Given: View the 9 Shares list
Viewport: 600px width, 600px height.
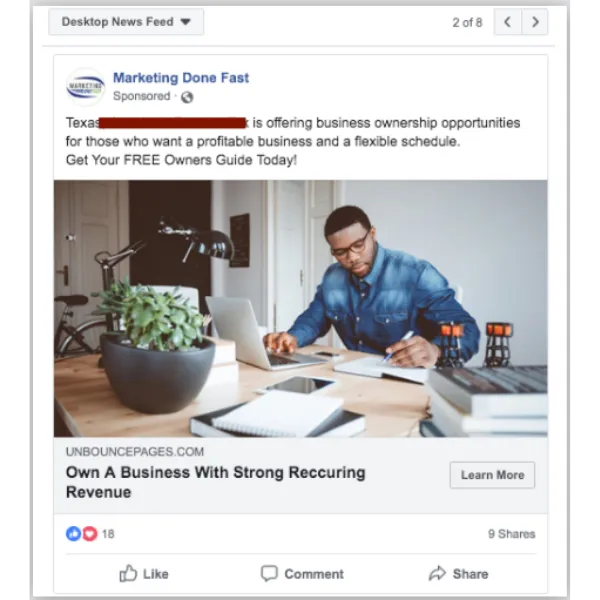Looking at the screenshot, I should (x=512, y=534).
